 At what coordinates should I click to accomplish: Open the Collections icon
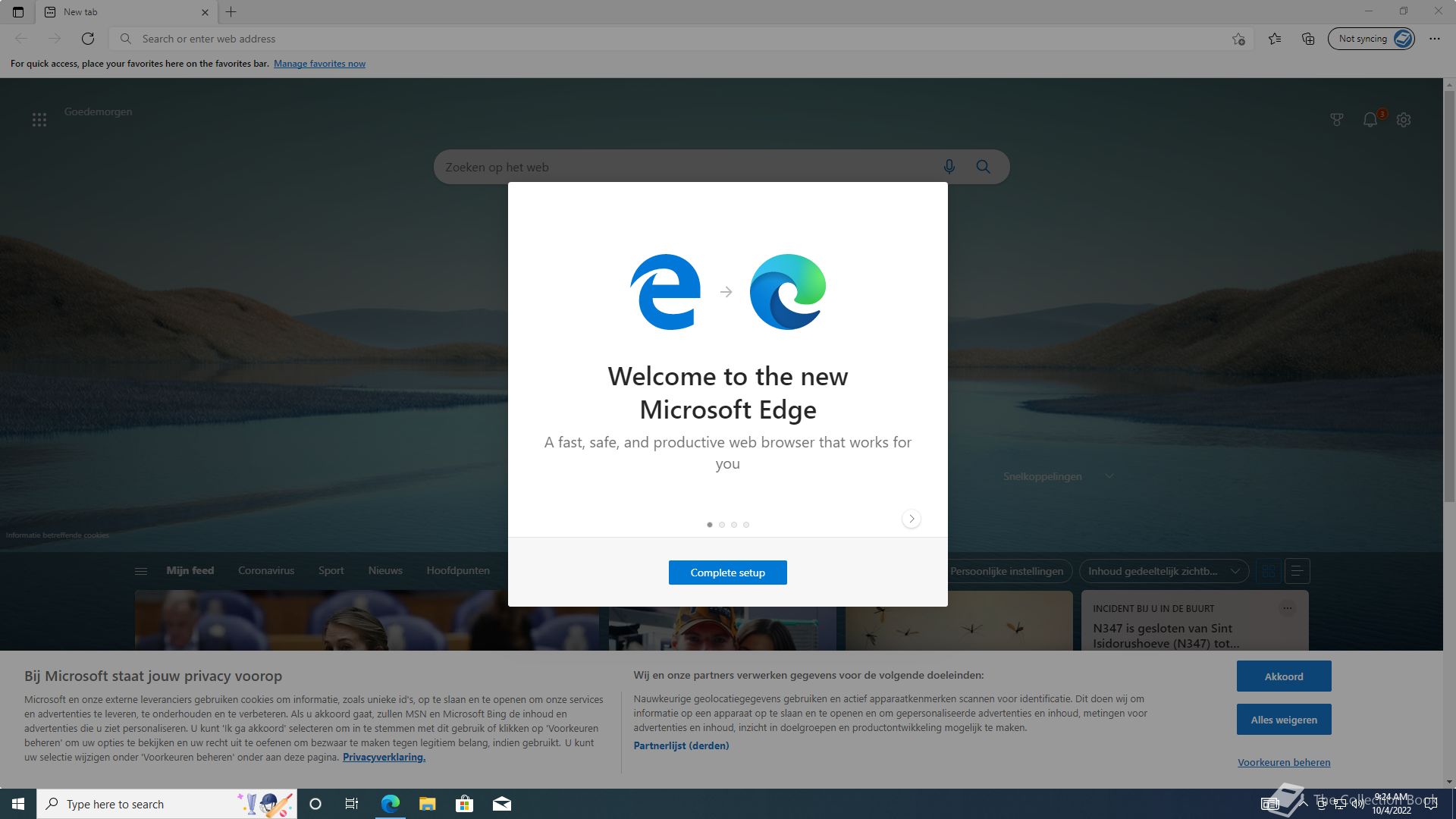(x=1308, y=39)
